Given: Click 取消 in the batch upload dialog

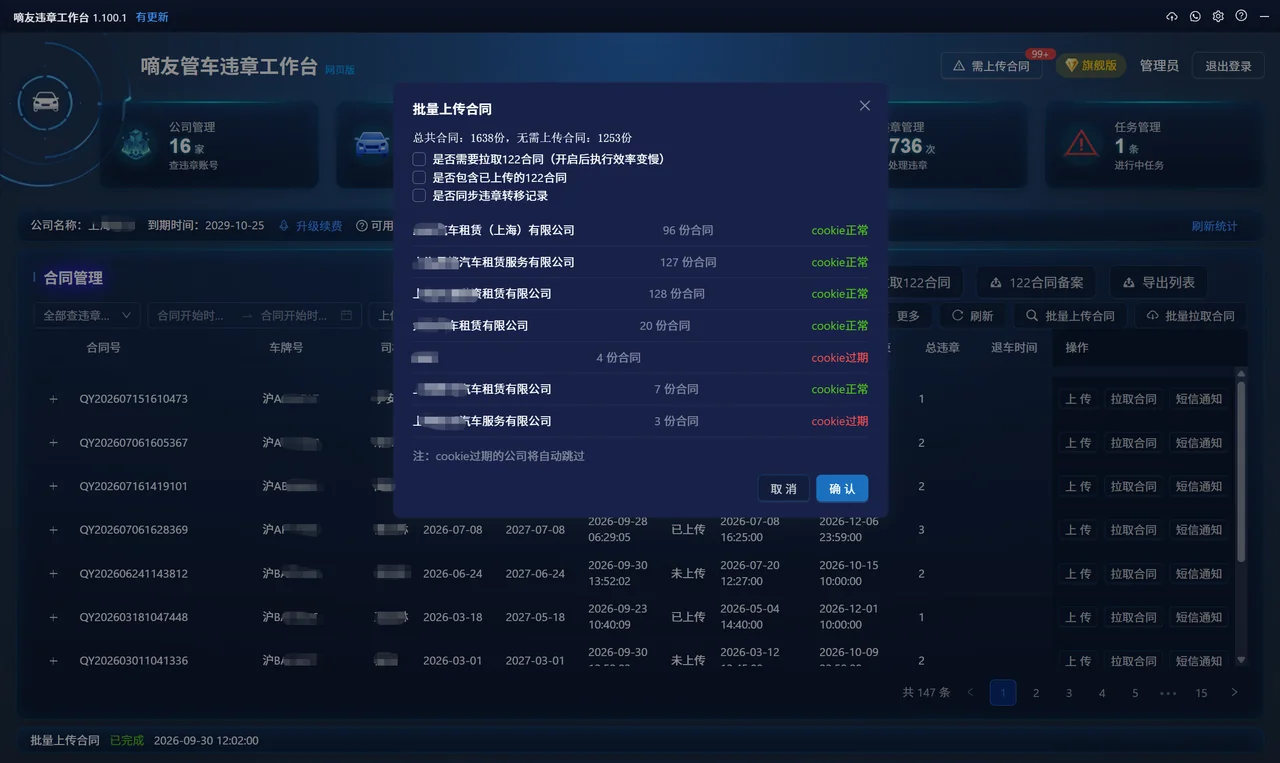Looking at the screenshot, I should [784, 489].
